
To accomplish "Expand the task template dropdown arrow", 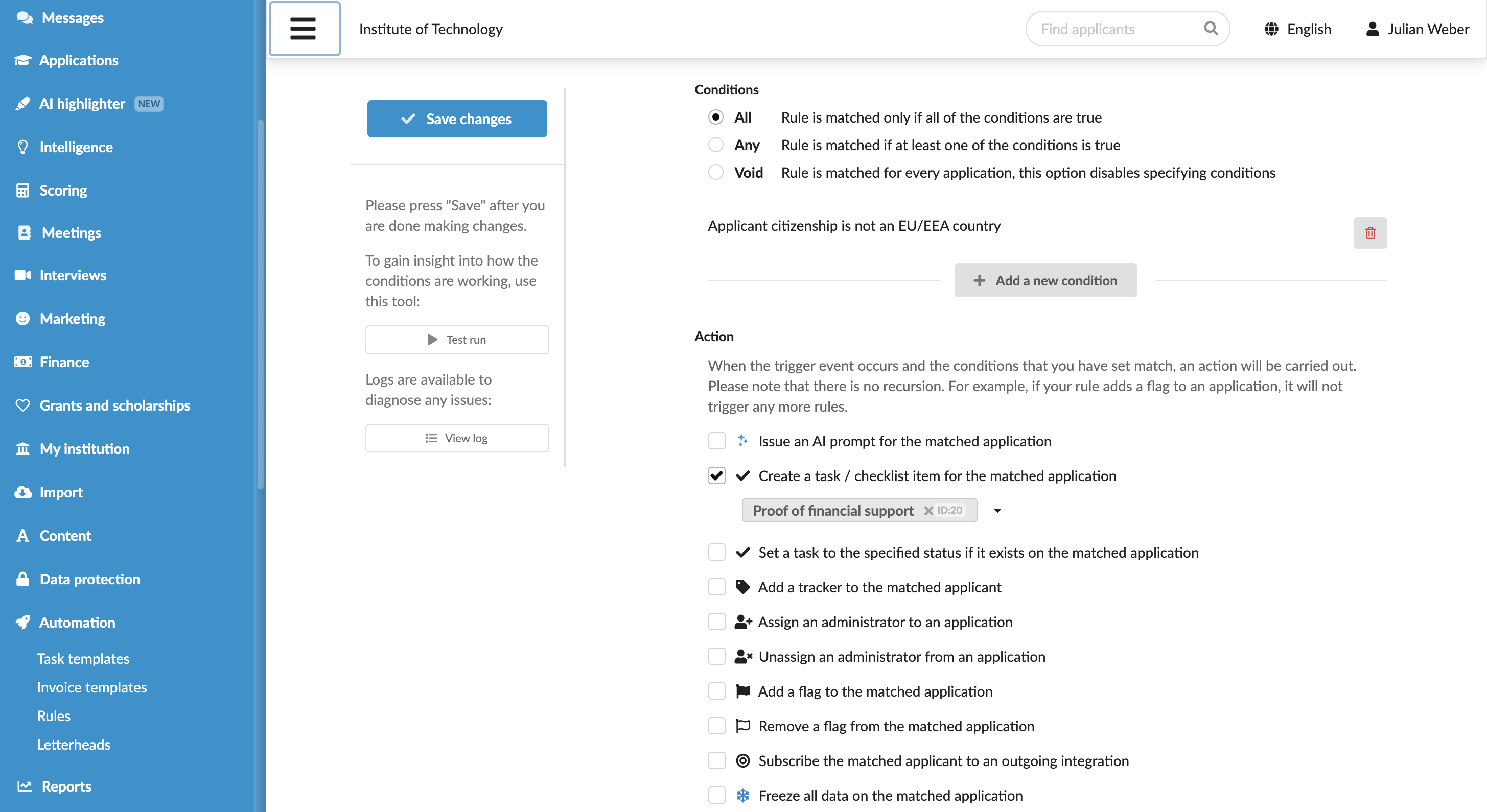I will (x=997, y=510).
